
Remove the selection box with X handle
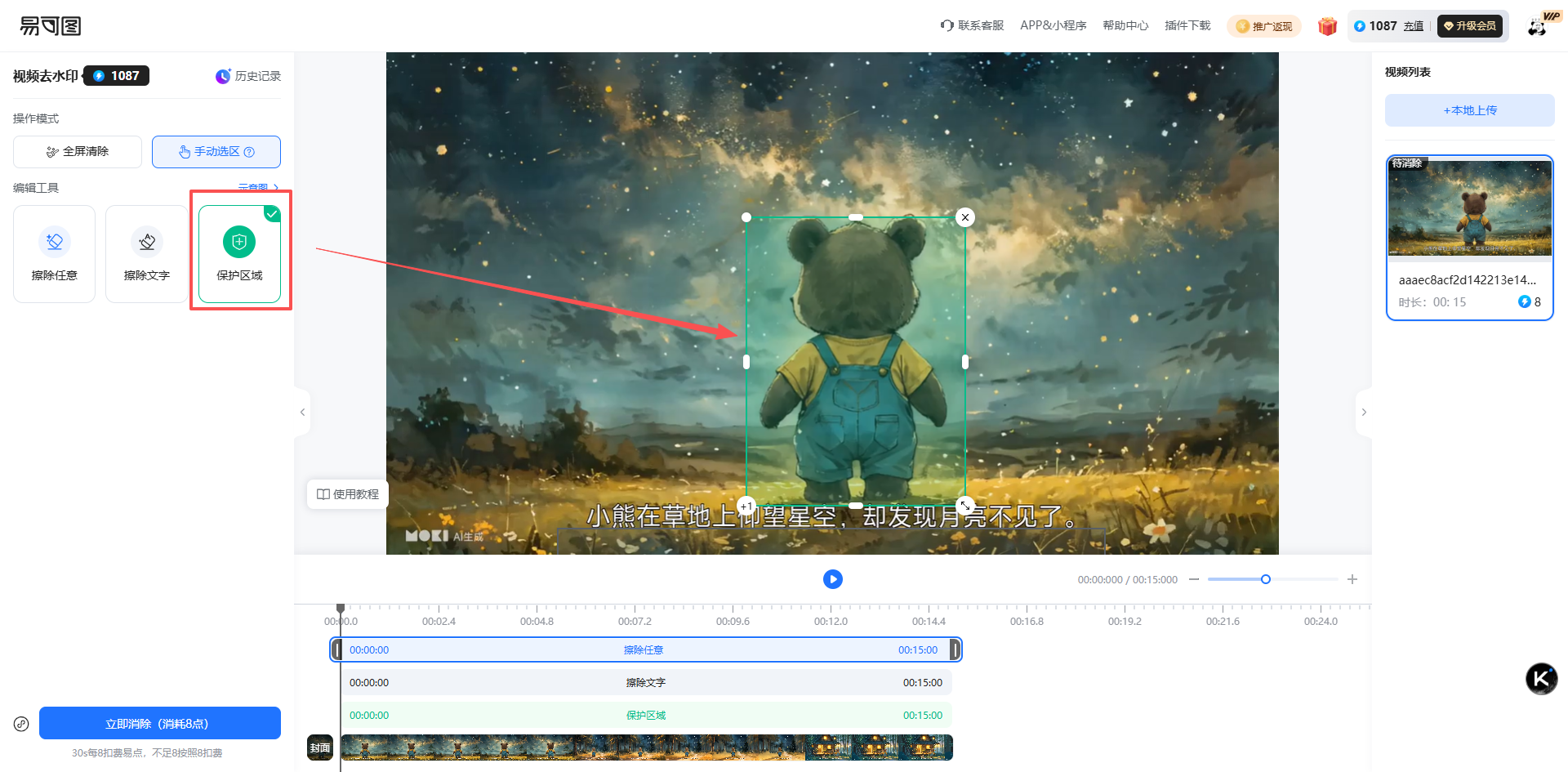click(x=965, y=217)
